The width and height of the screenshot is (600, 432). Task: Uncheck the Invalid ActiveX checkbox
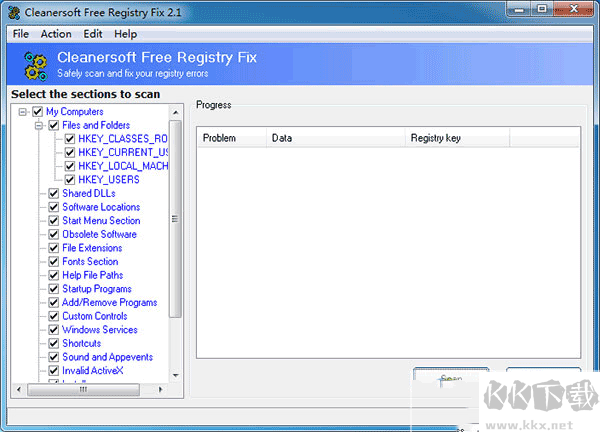54,371
